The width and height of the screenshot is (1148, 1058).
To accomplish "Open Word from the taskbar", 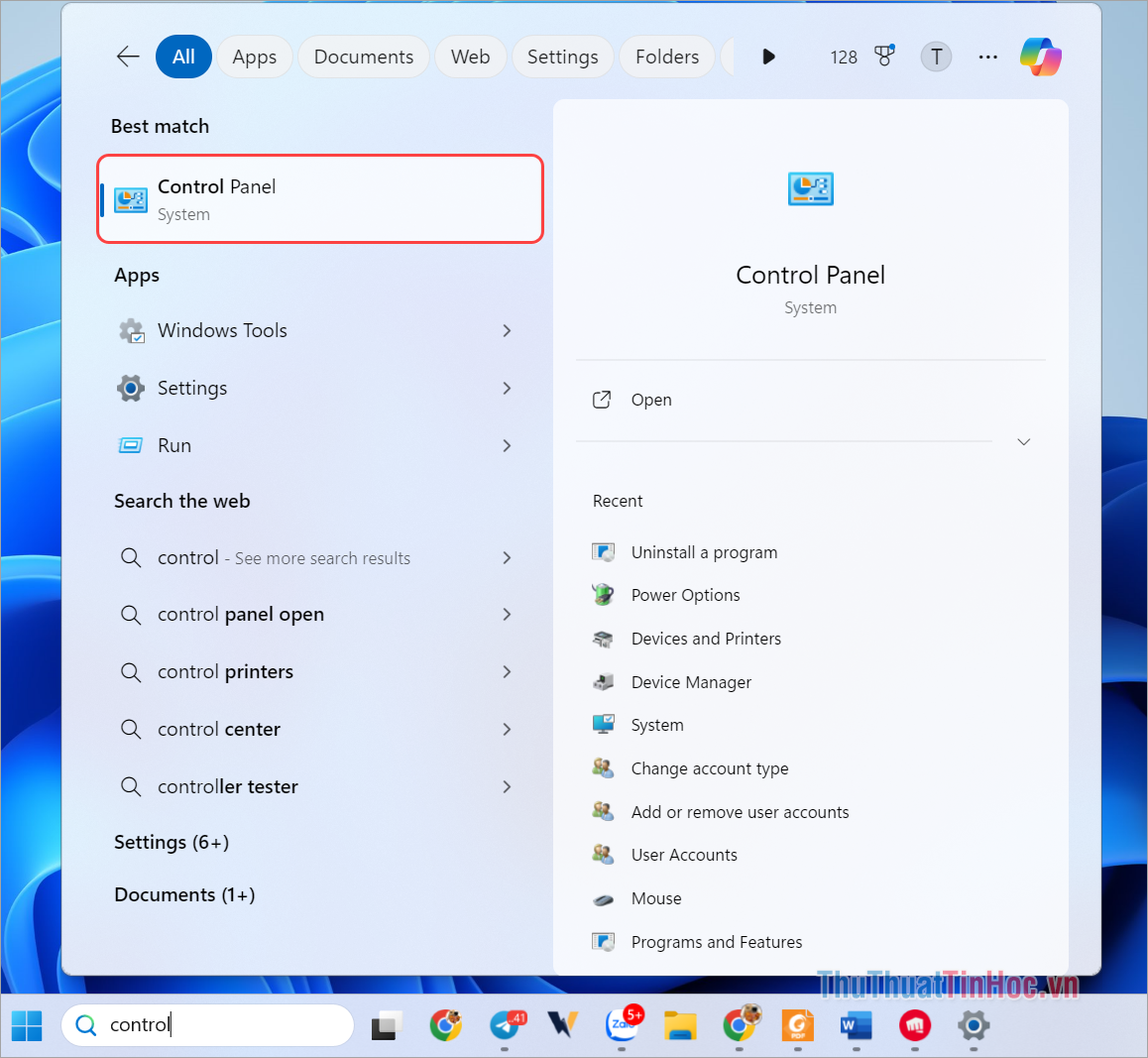I will pyautogui.click(x=856, y=1025).
